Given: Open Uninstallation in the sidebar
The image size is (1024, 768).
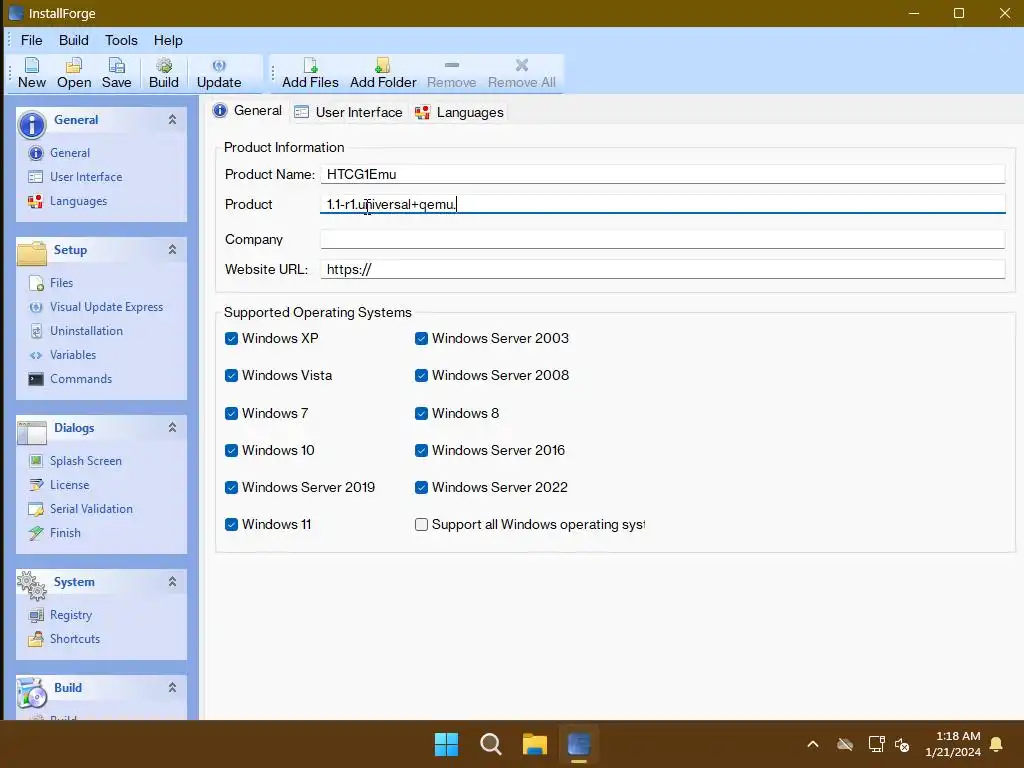Looking at the screenshot, I should click(86, 331).
